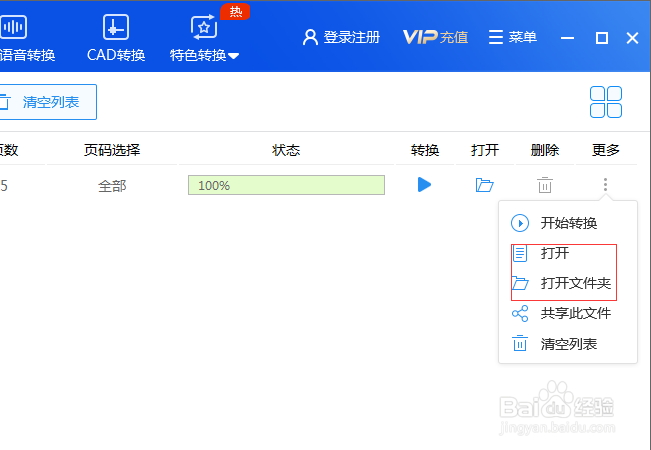Choose 共享此文件 from the popup menu
The image size is (651, 450).
[x=561, y=314]
